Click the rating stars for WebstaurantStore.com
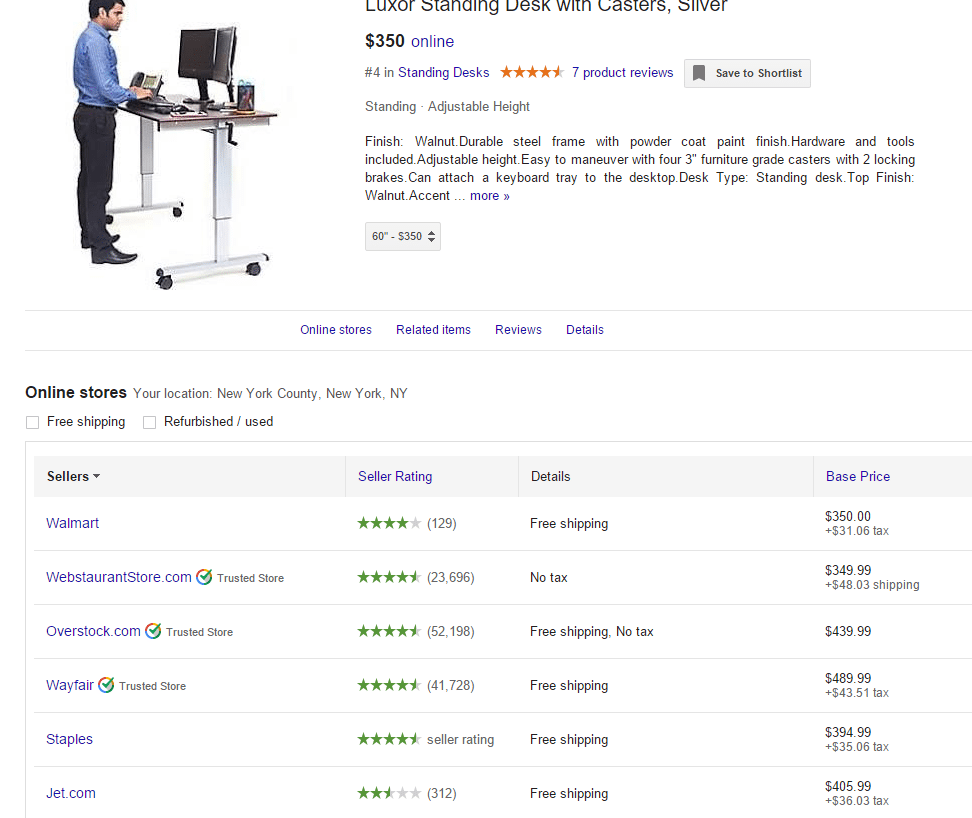This screenshot has height=818, width=972. [x=389, y=578]
